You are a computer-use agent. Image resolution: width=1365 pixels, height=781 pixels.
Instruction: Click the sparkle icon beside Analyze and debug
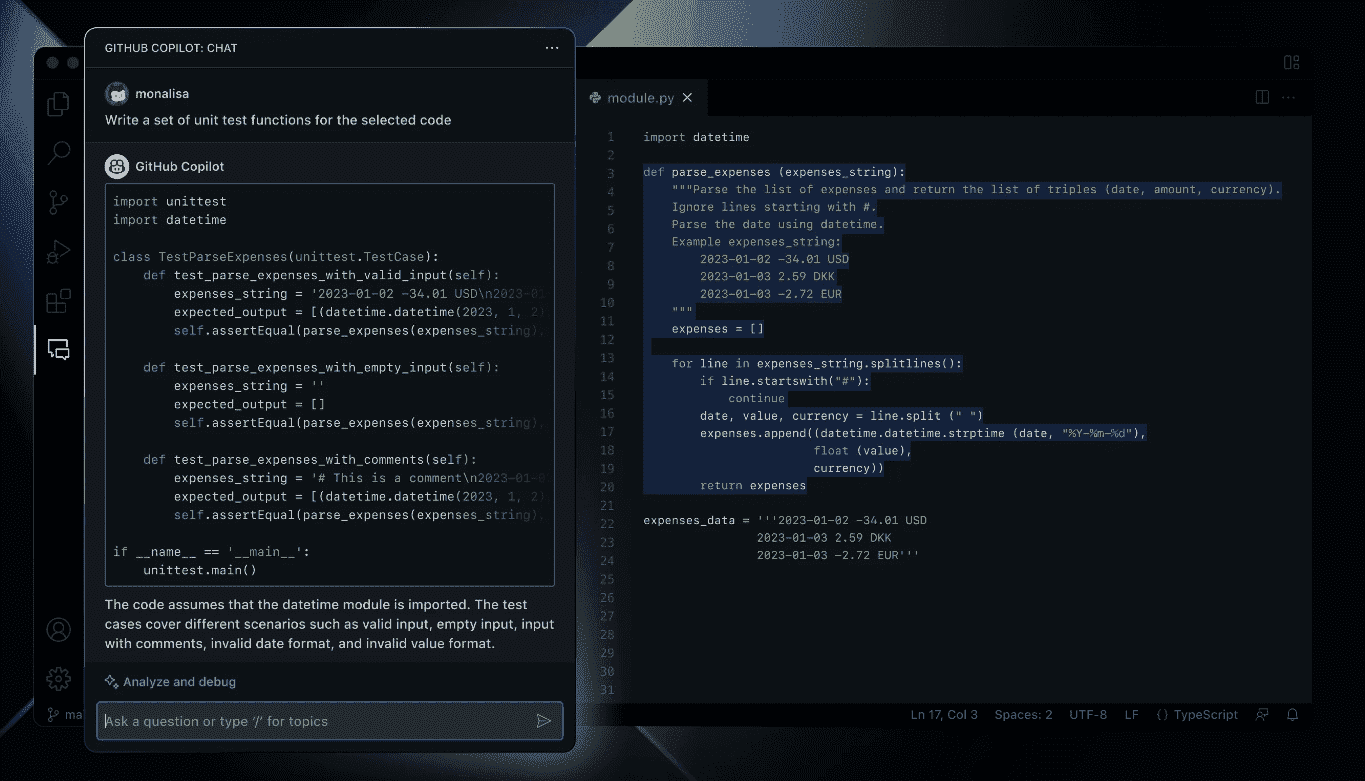click(x=112, y=682)
